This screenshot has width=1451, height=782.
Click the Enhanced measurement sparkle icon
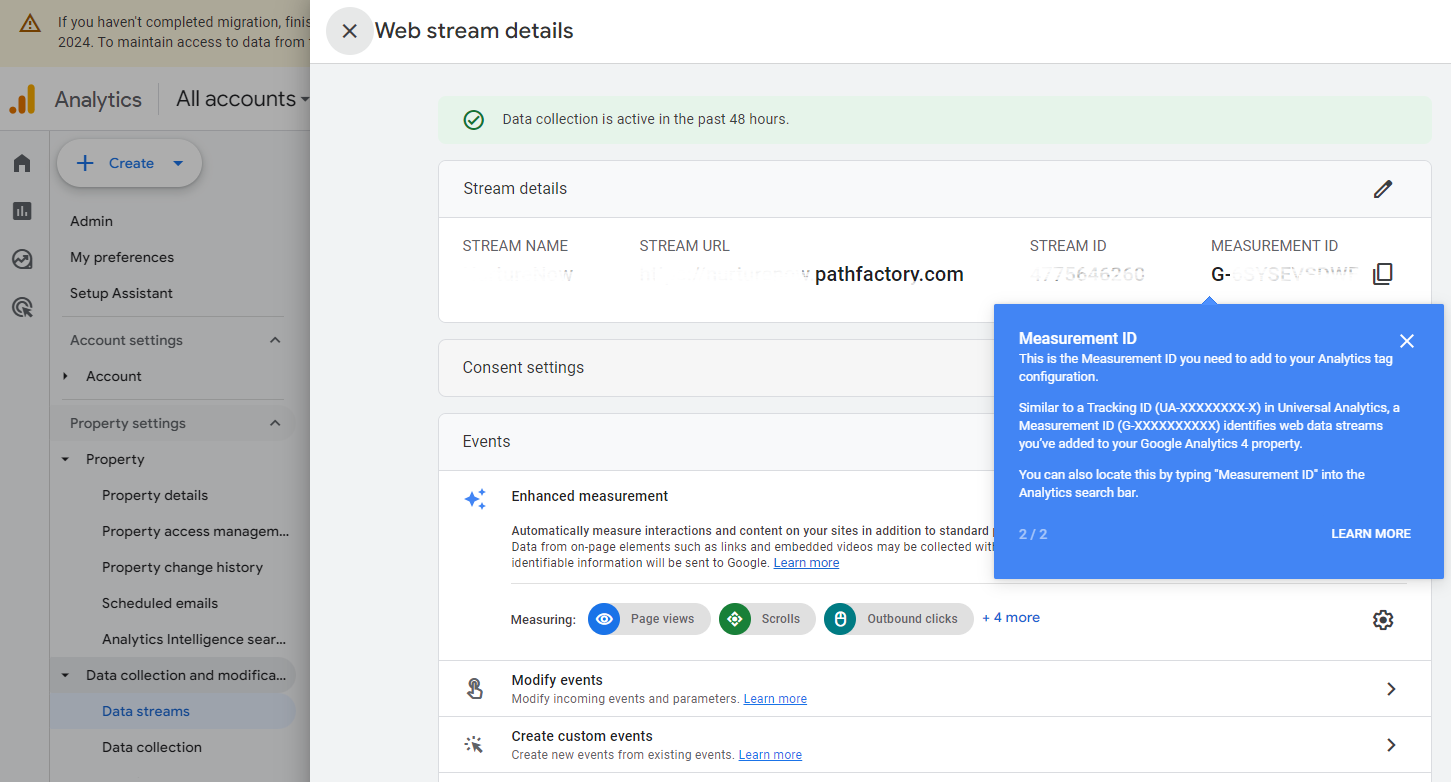coord(475,499)
